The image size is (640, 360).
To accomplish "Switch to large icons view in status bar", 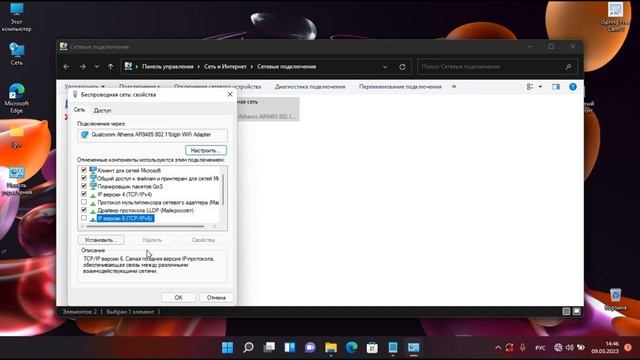I will [576, 311].
